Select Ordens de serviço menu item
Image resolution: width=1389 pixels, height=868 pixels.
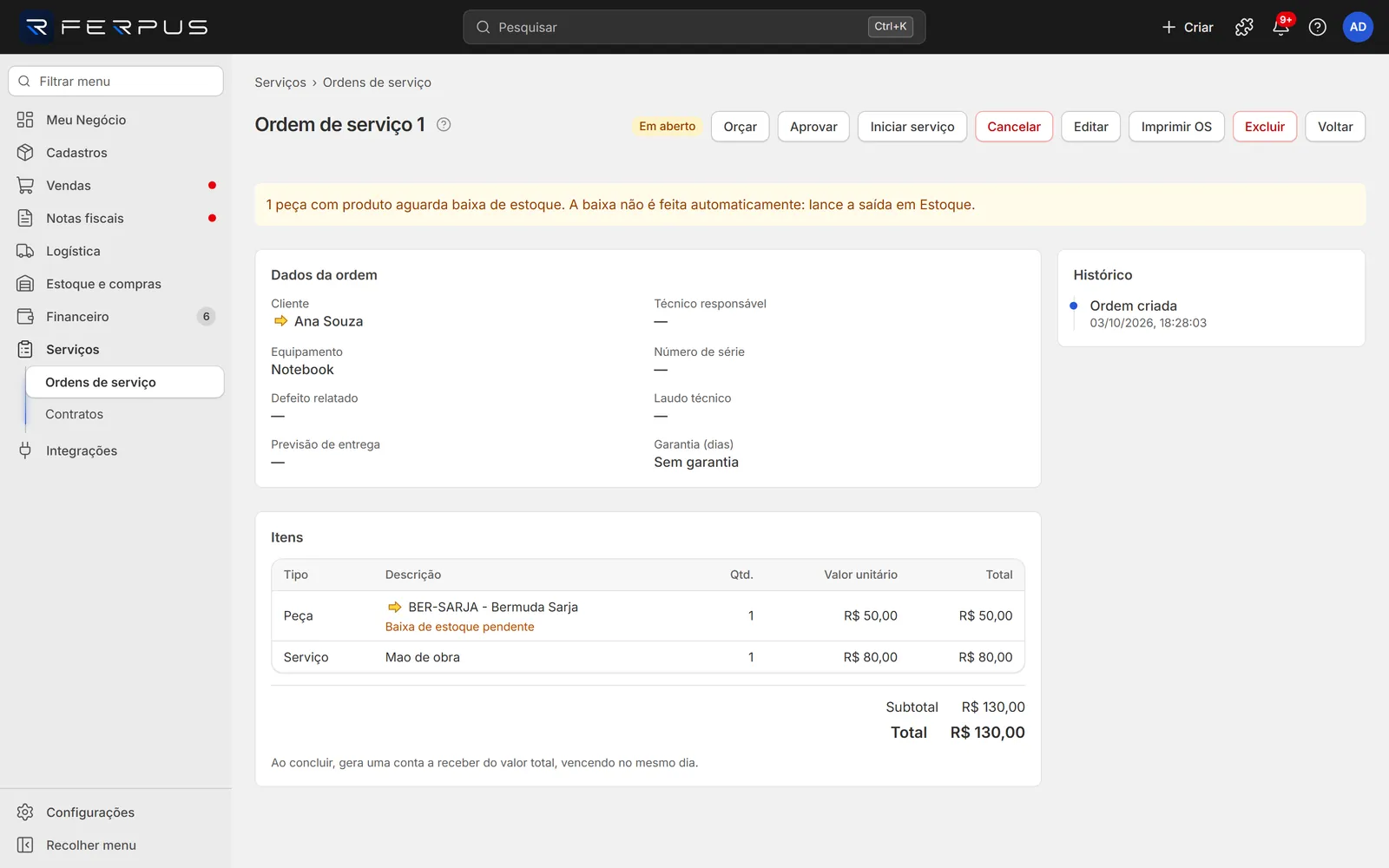coord(124,382)
